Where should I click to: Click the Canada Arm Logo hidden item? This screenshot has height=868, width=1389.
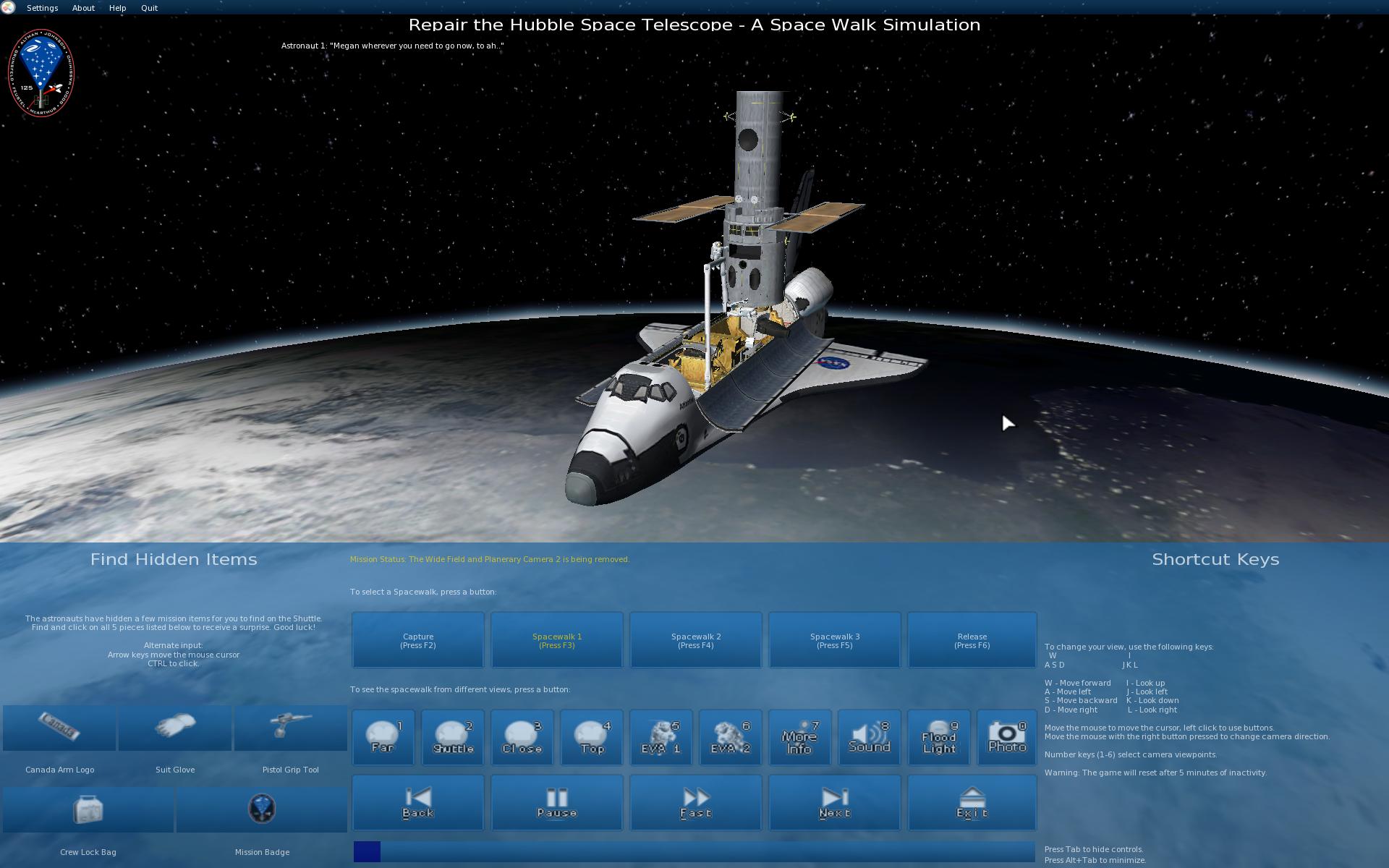(x=59, y=728)
